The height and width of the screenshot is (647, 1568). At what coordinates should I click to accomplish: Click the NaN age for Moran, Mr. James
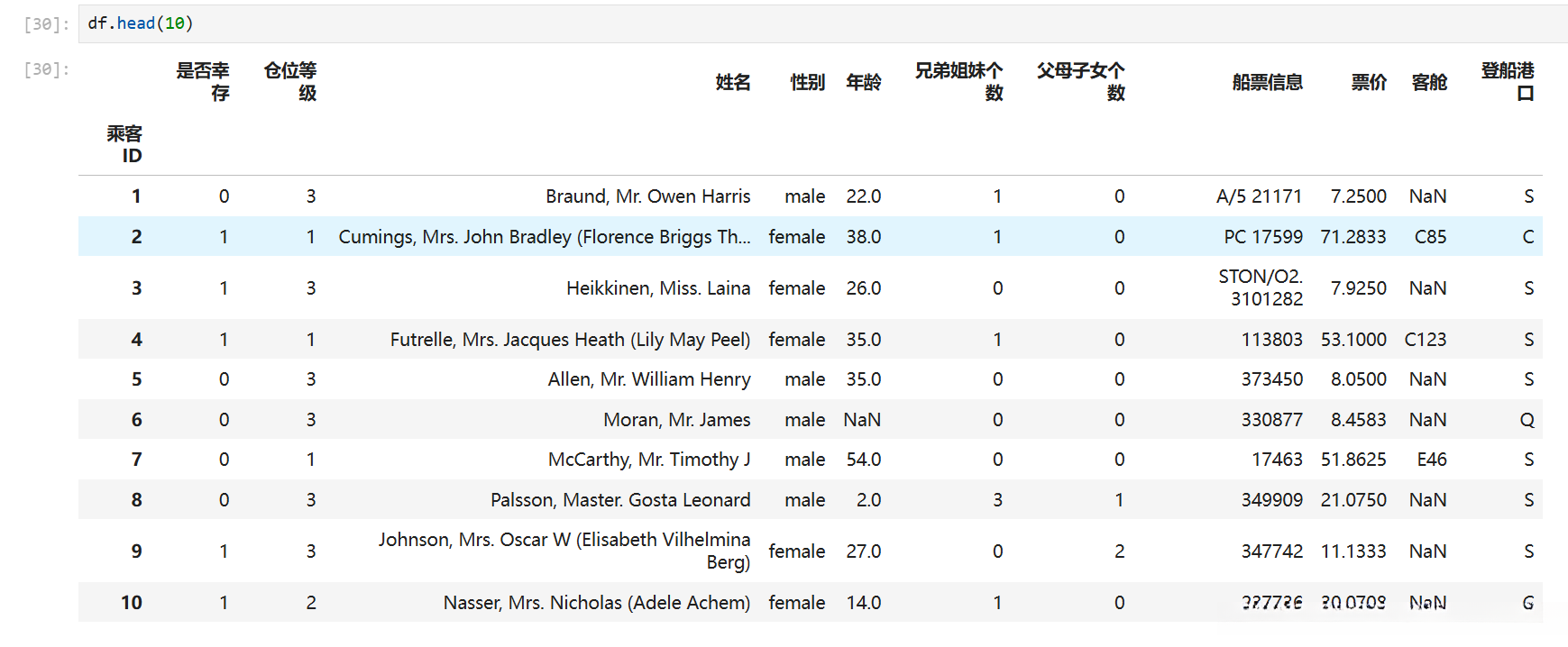(x=862, y=420)
